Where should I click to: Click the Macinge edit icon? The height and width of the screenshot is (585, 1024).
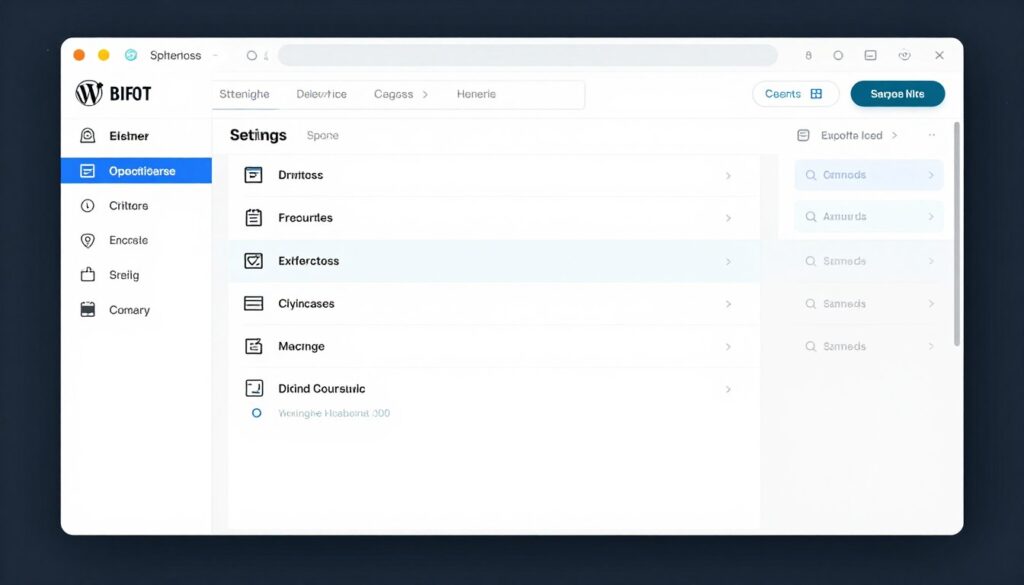pyautogui.click(x=253, y=346)
